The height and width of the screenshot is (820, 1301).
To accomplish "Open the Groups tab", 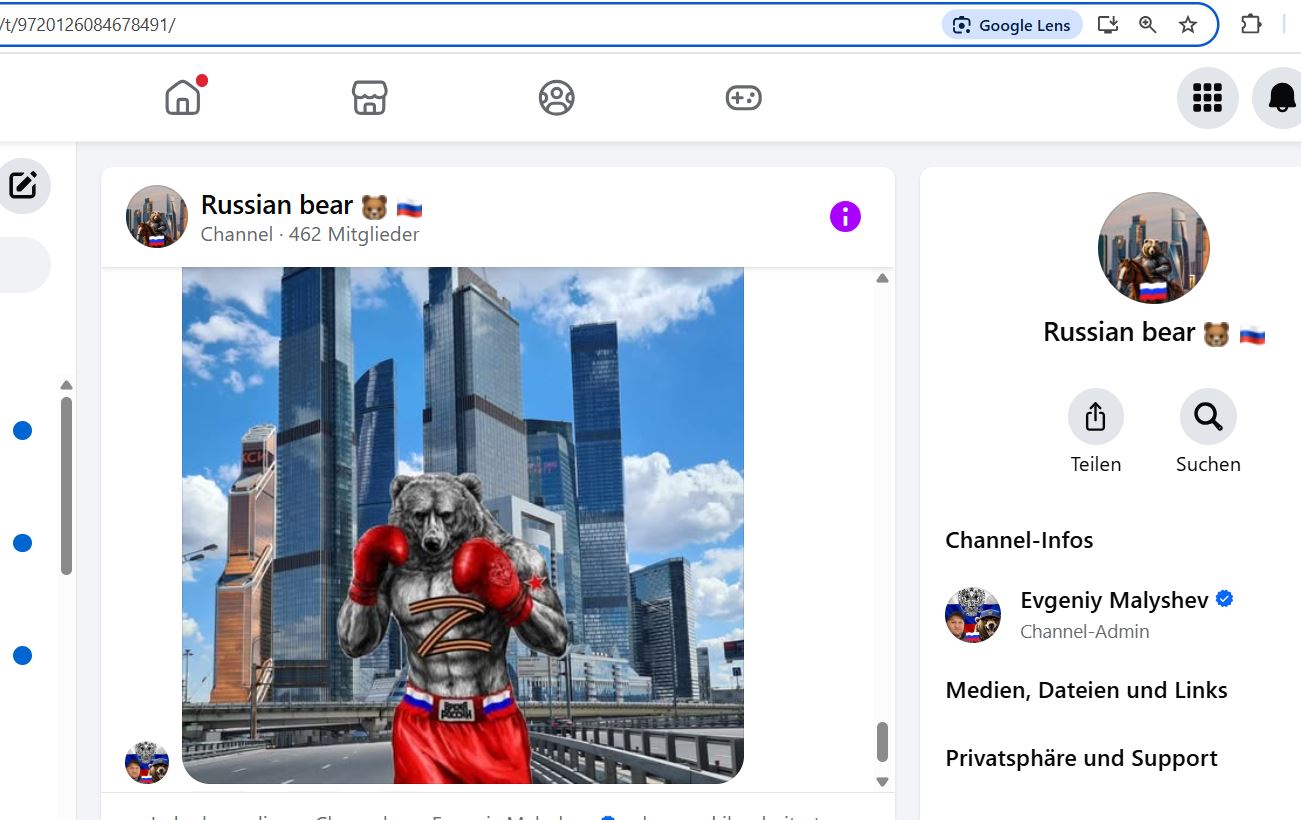I will (x=556, y=98).
